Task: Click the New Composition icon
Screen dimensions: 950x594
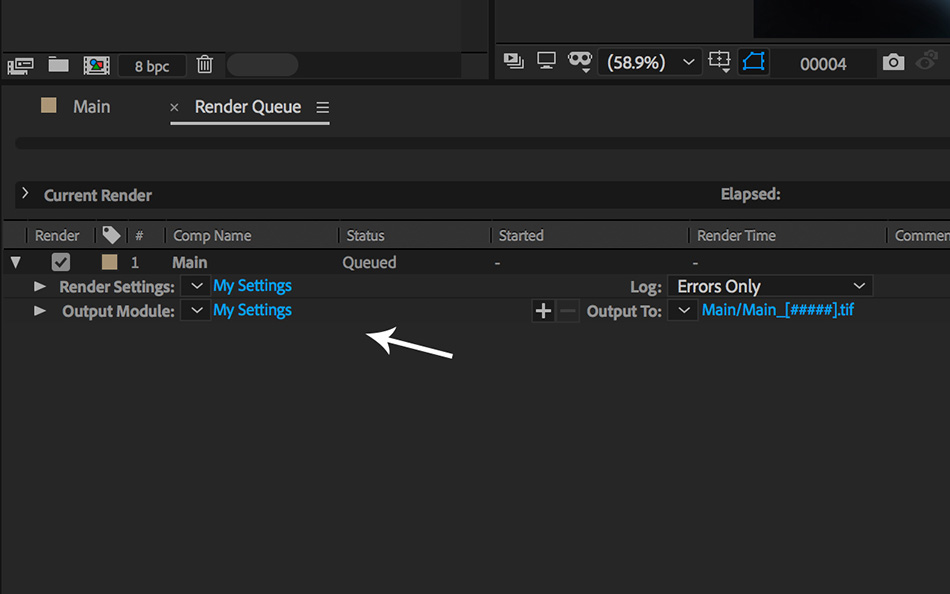Action: click(x=96, y=65)
